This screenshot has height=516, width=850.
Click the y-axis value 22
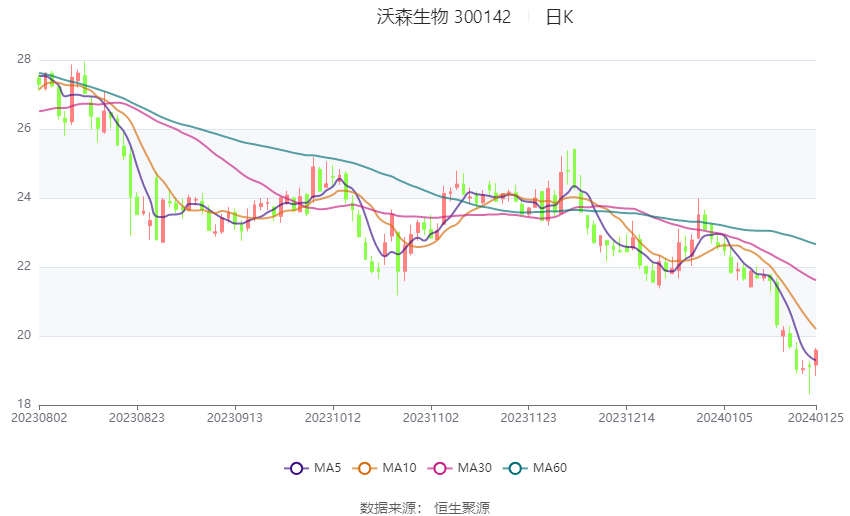(24, 267)
